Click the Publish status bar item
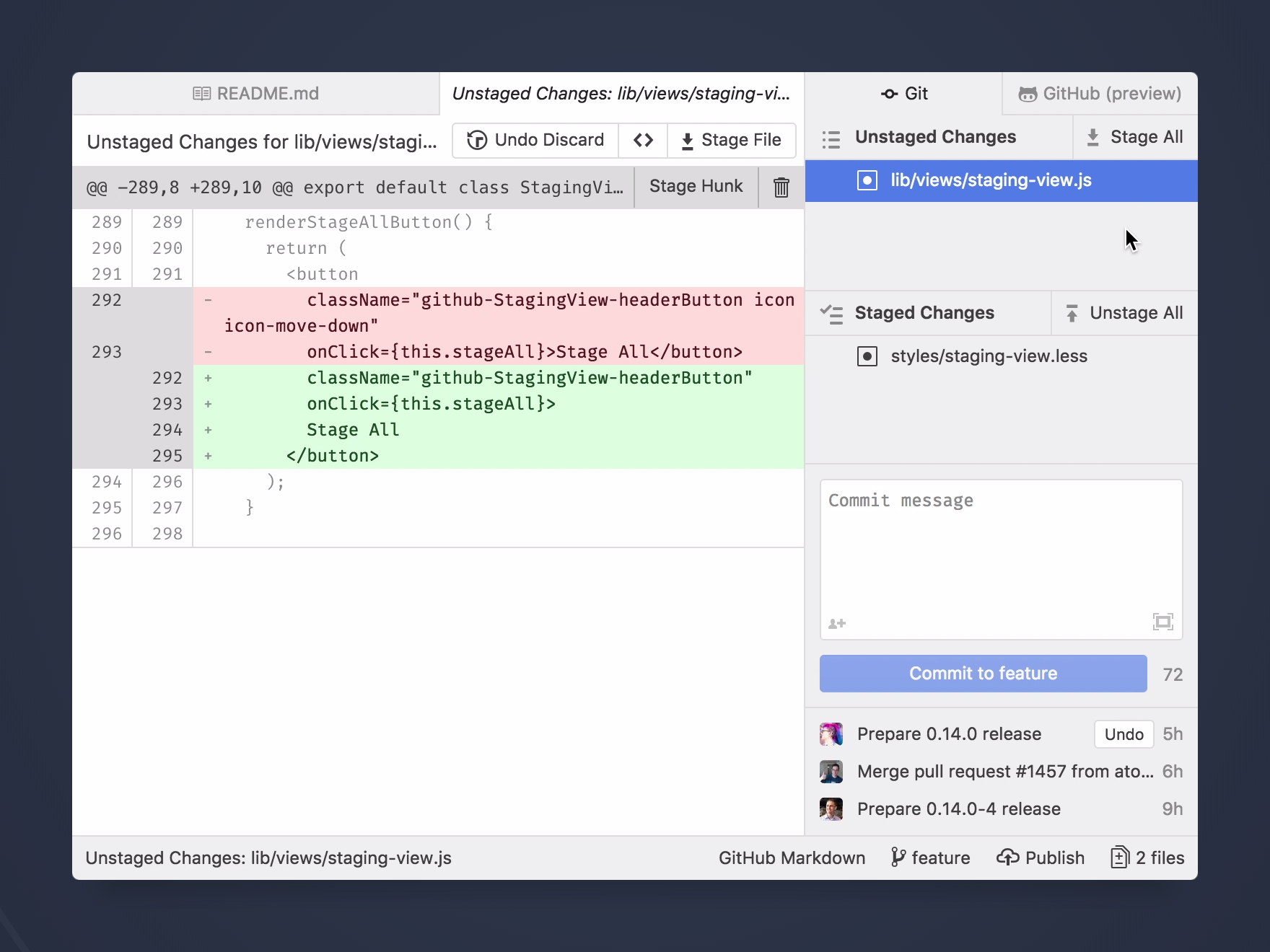This screenshot has height=952, width=1270. [1041, 858]
